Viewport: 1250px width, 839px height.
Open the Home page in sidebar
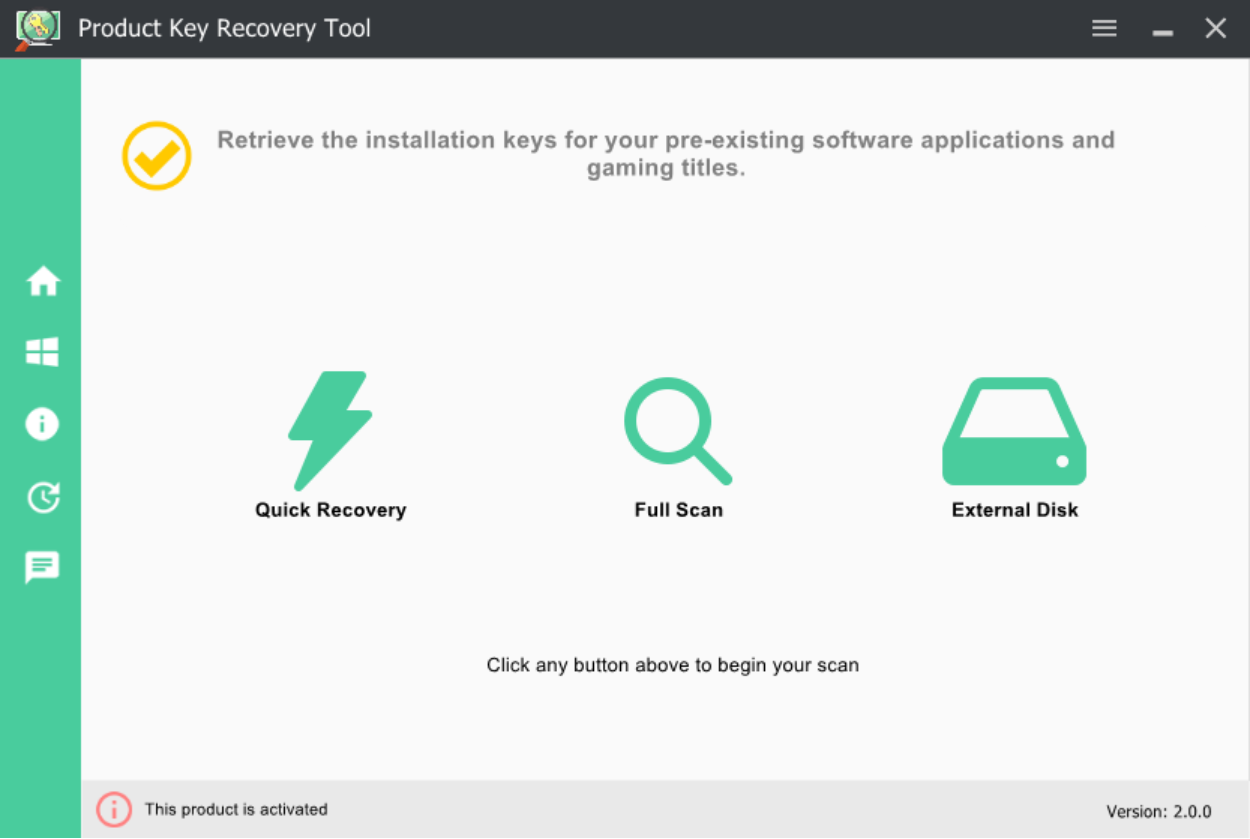tap(43, 282)
